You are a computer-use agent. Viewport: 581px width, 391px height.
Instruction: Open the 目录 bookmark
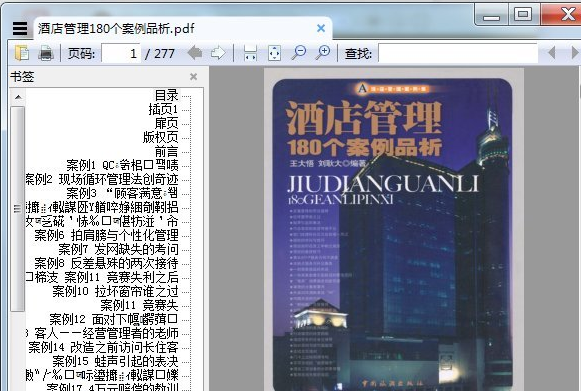[166, 95]
